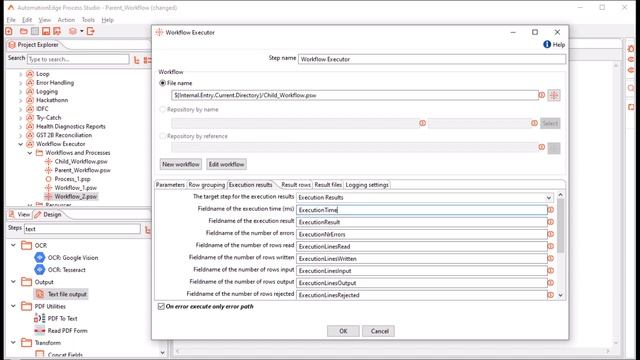Select the Repository by reference radio button
The image size is (640, 360).
pos(162,136)
